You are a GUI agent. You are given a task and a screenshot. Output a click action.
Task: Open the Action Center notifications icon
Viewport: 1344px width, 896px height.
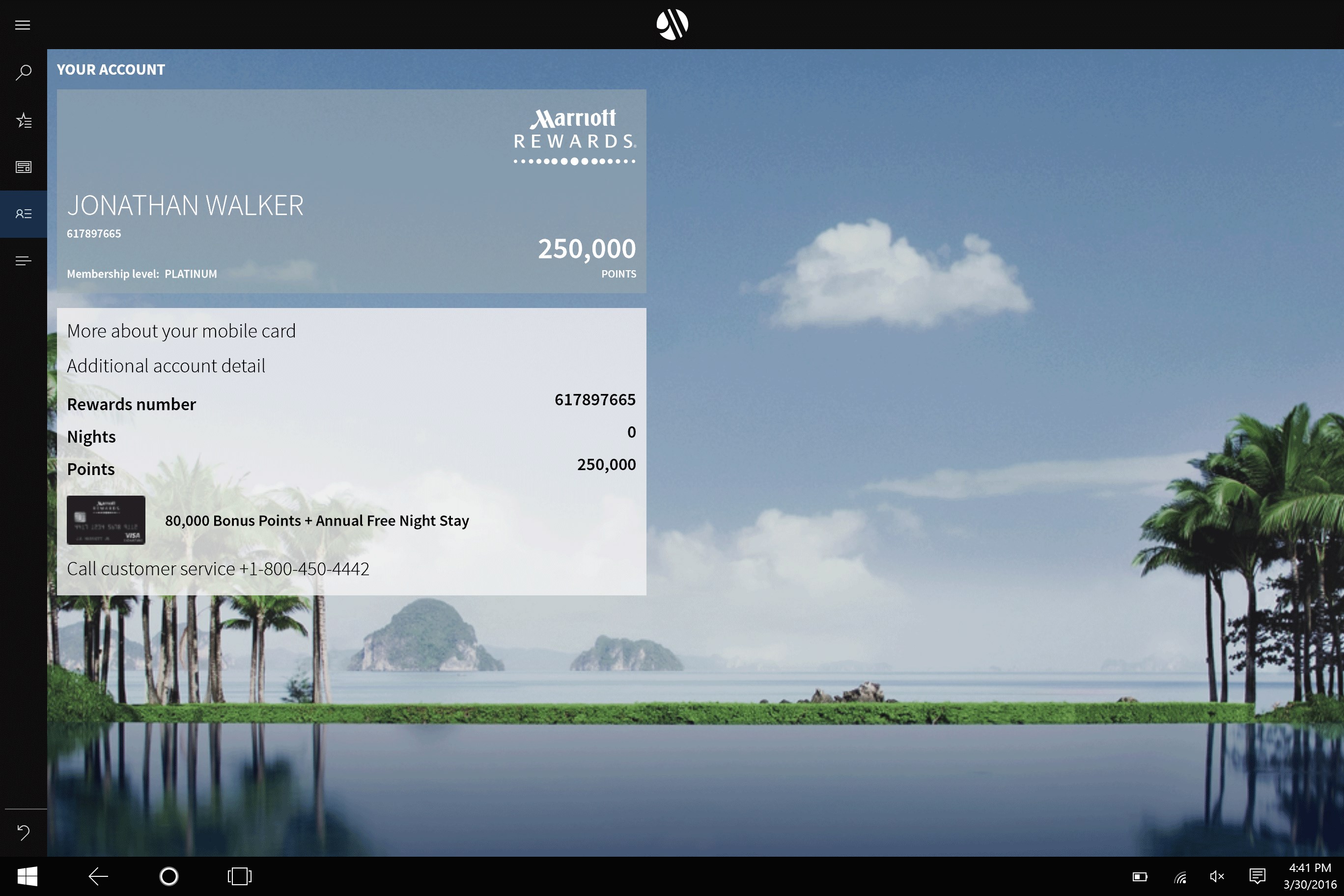click(1257, 876)
